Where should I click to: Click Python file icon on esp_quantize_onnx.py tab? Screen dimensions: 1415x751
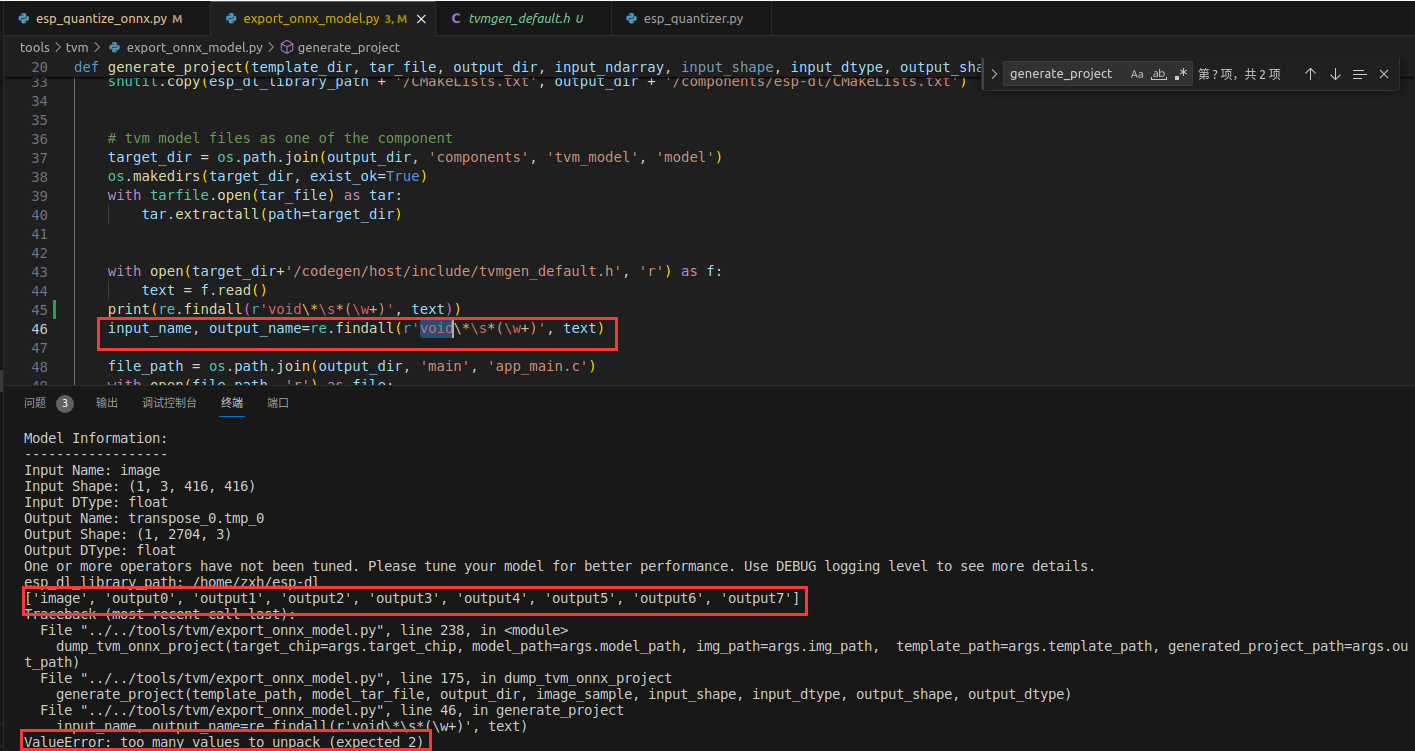pyautogui.click(x=24, y=18)
